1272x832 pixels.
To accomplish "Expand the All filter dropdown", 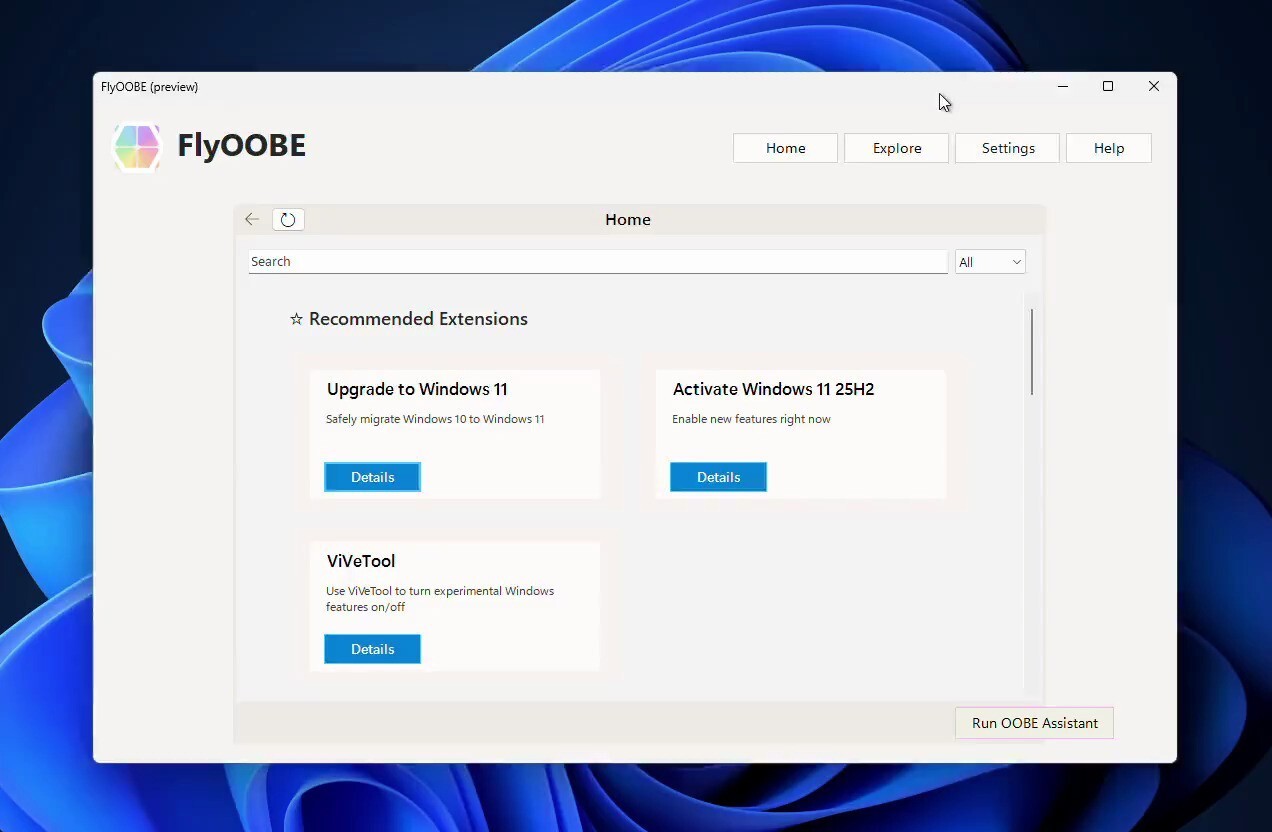I will 990,262.
